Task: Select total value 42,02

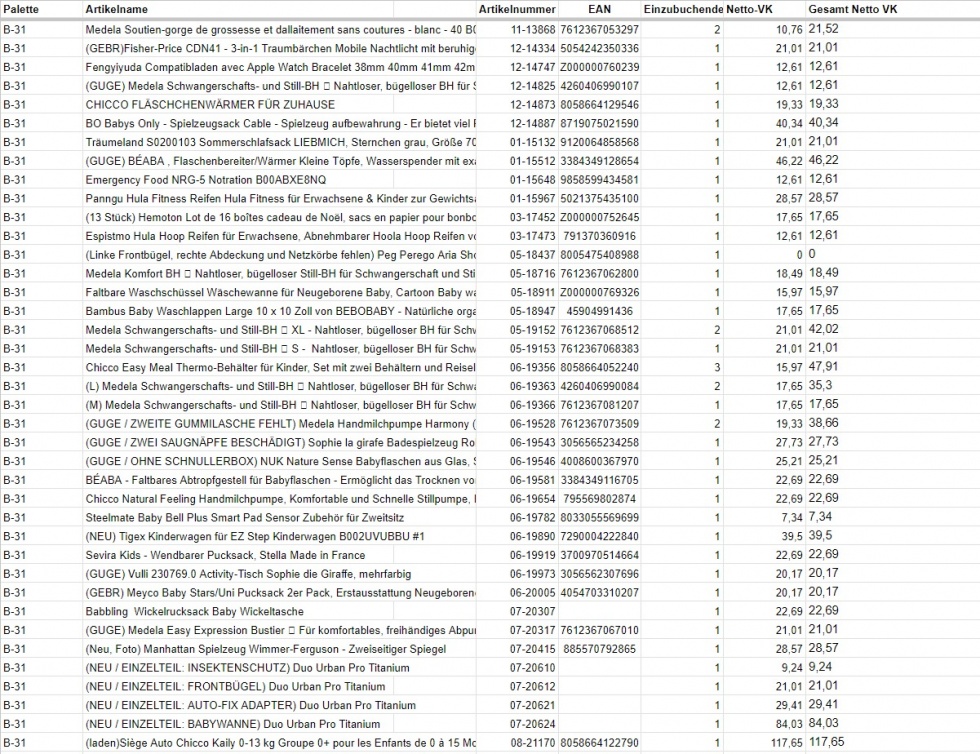Action: (823, 329)
